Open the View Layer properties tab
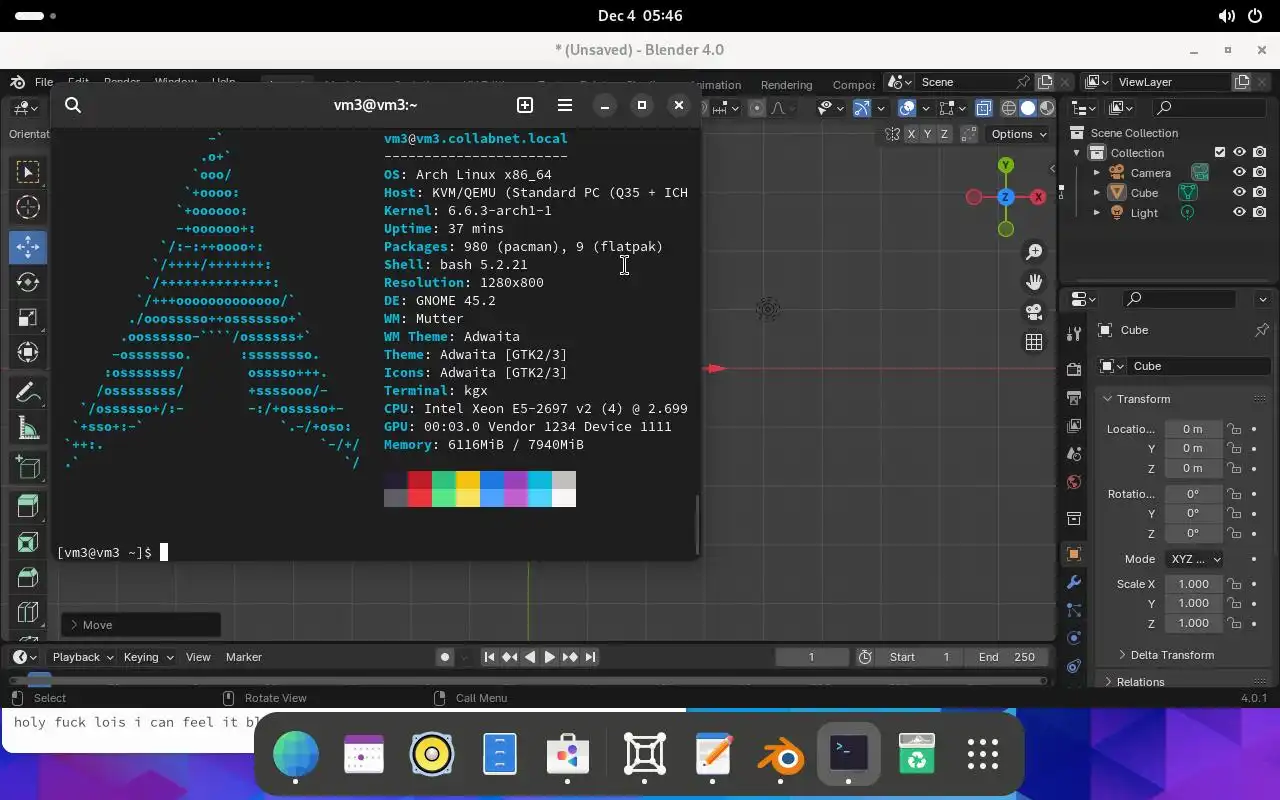 click(x=1074, y=426)
